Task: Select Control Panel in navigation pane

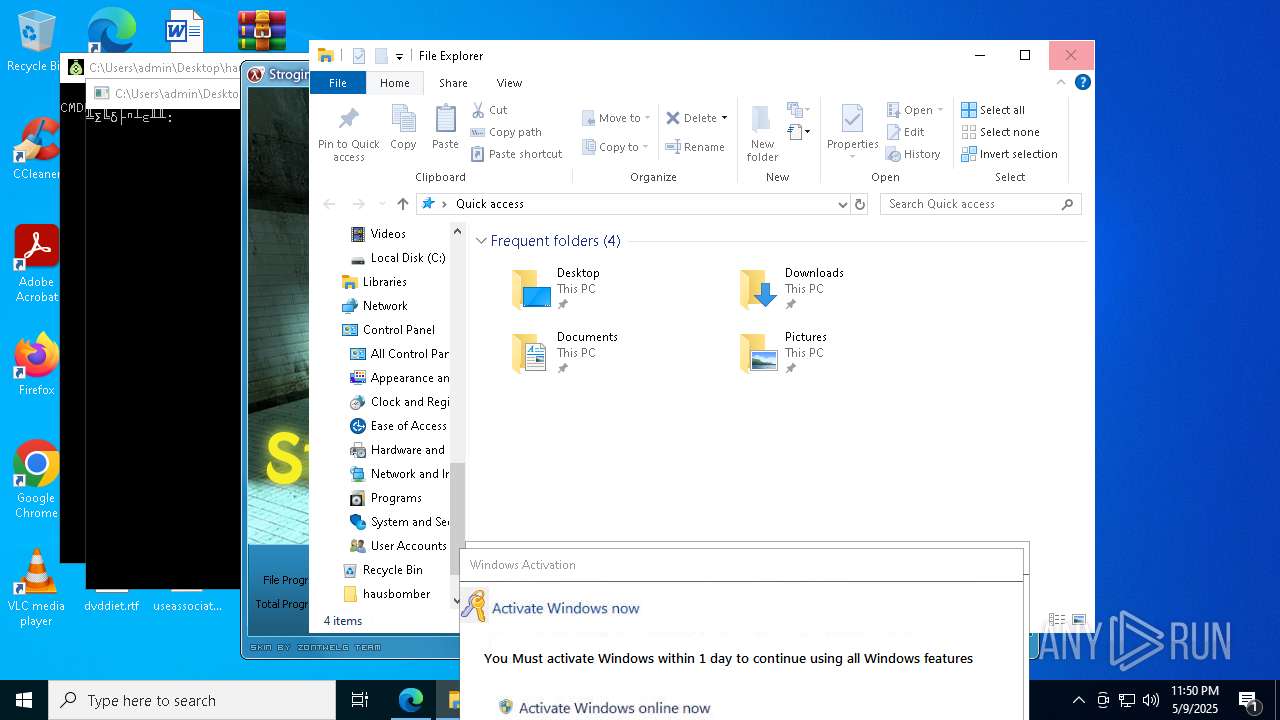Action: coord(398,330)
